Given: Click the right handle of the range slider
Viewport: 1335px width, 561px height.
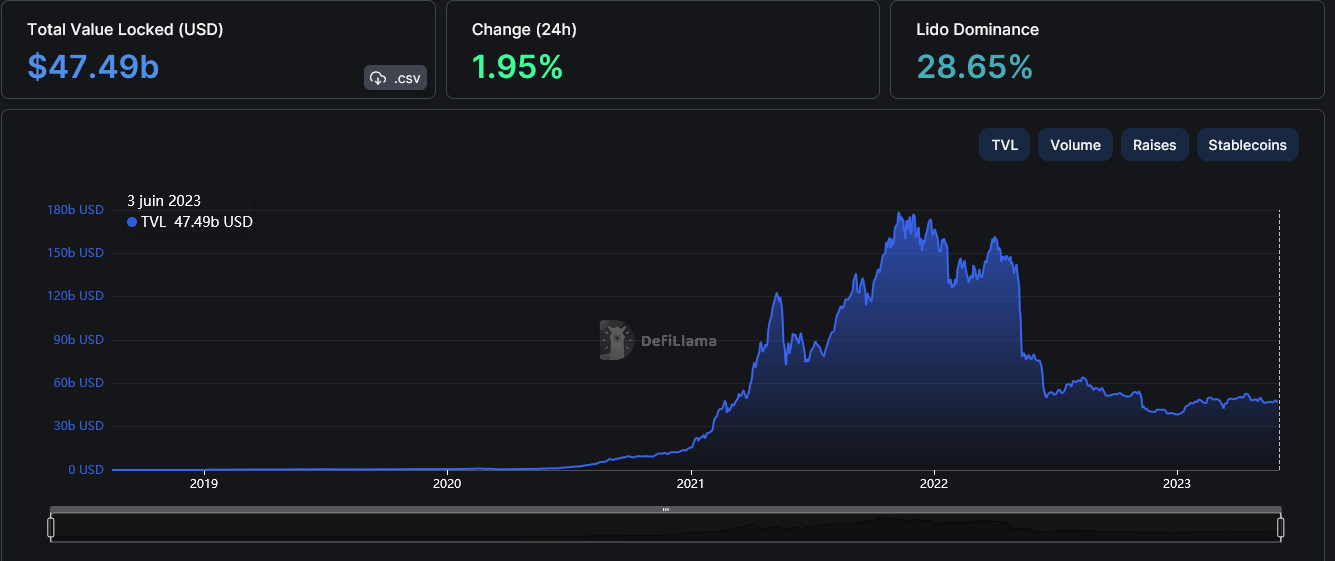Looking at the screenshot, I should coord(1280,527).
